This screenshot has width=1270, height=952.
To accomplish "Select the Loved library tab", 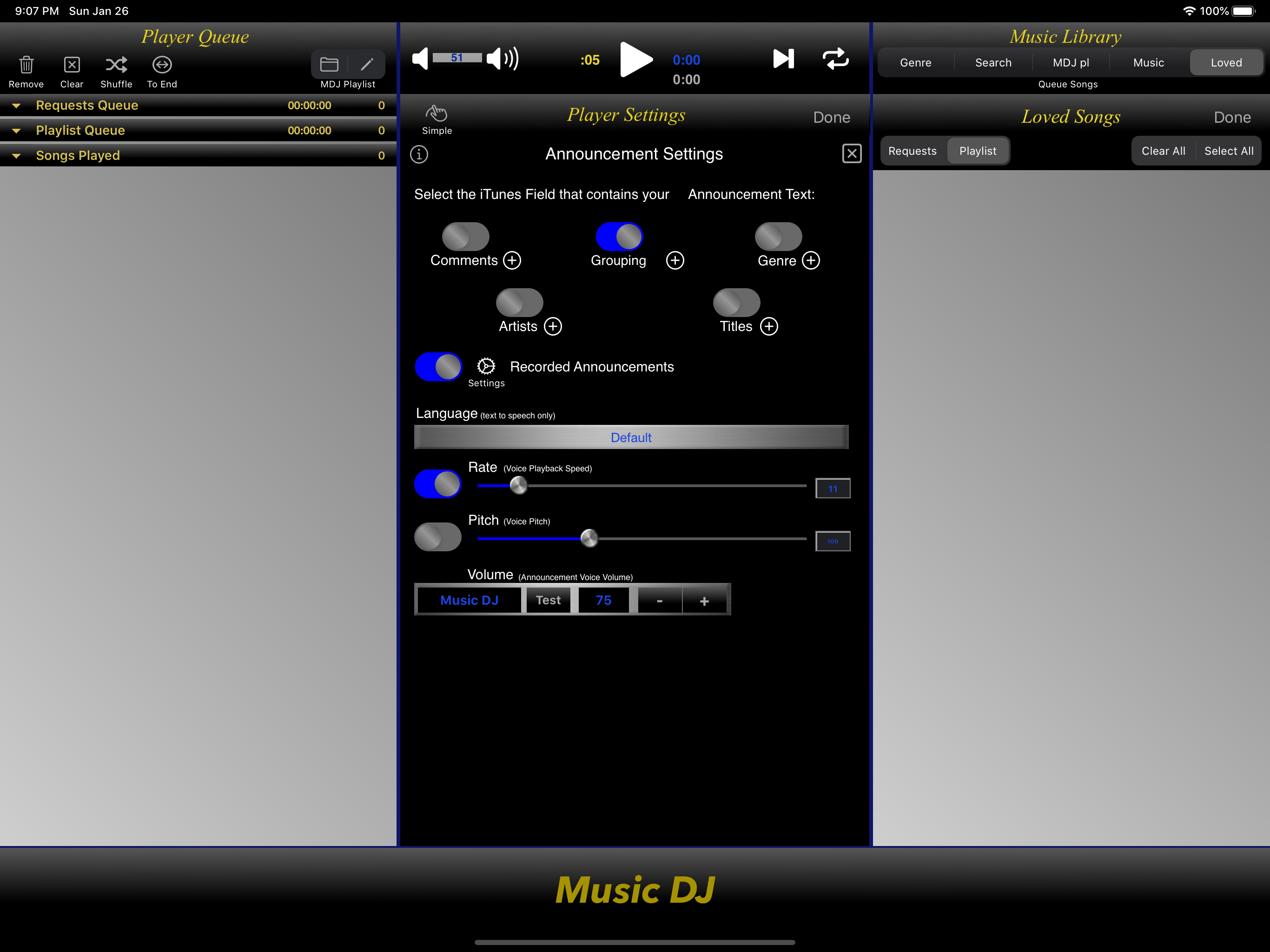I will 1226,63.
